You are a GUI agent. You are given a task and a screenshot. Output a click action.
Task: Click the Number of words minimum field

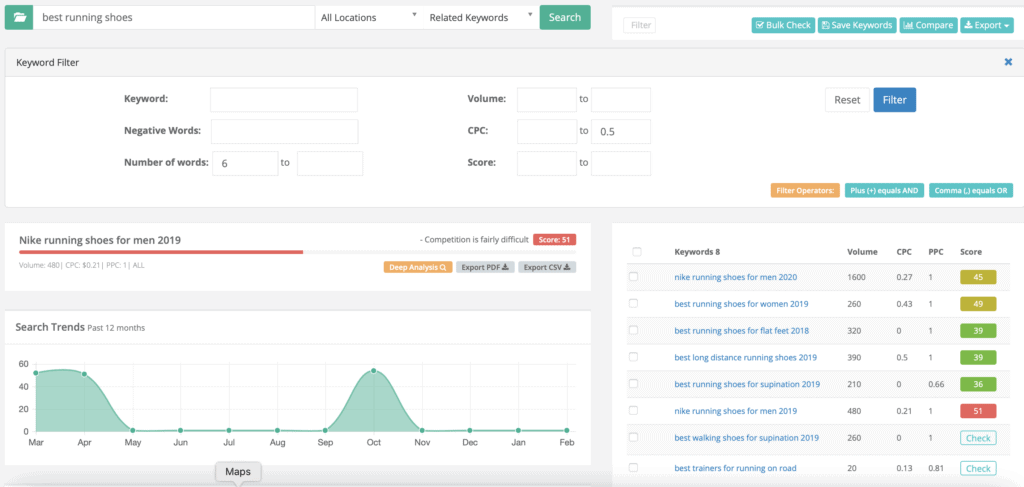246,163
